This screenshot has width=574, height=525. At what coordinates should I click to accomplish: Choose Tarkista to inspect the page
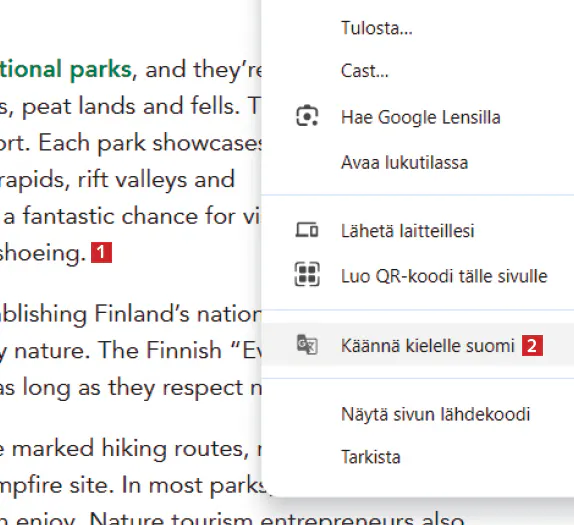[x=417, y=457]
